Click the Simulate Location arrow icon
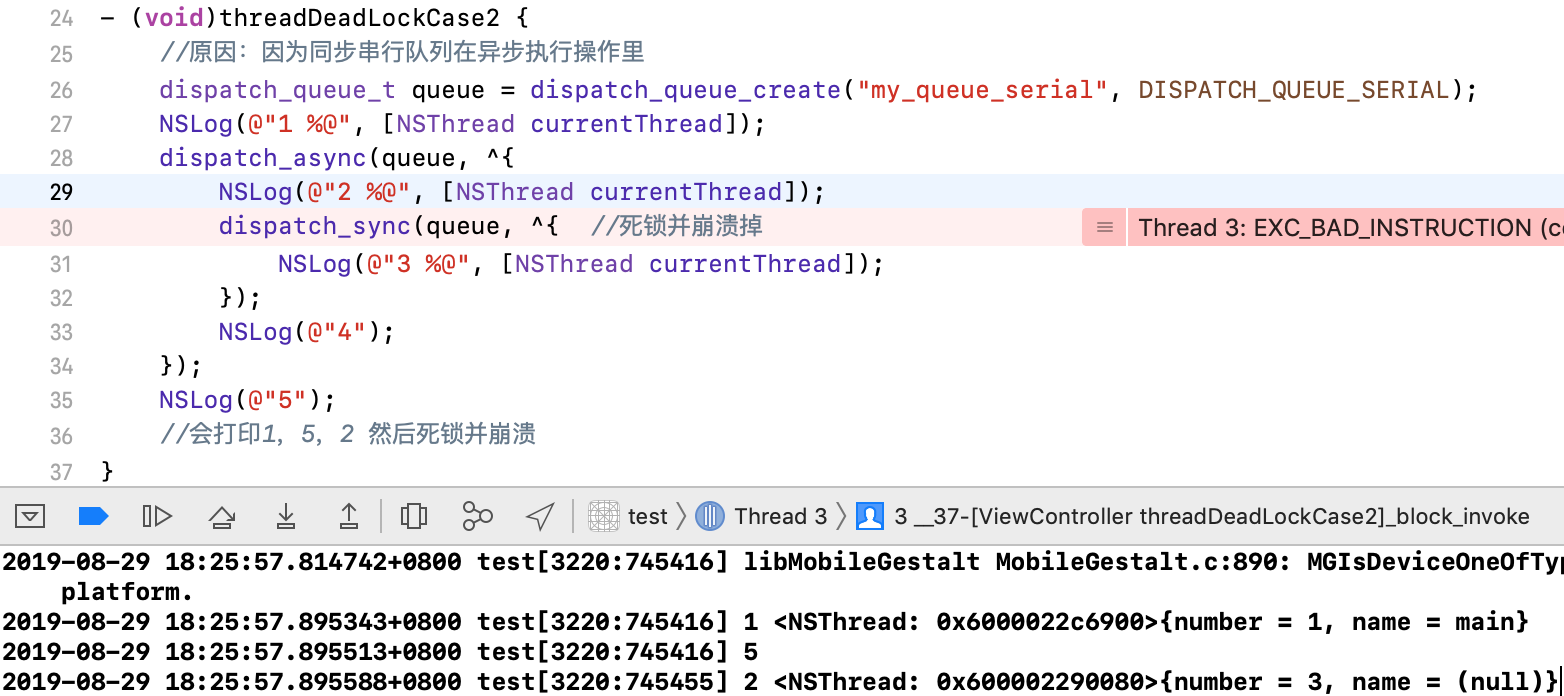1564x696 pixels. (540, 516)
